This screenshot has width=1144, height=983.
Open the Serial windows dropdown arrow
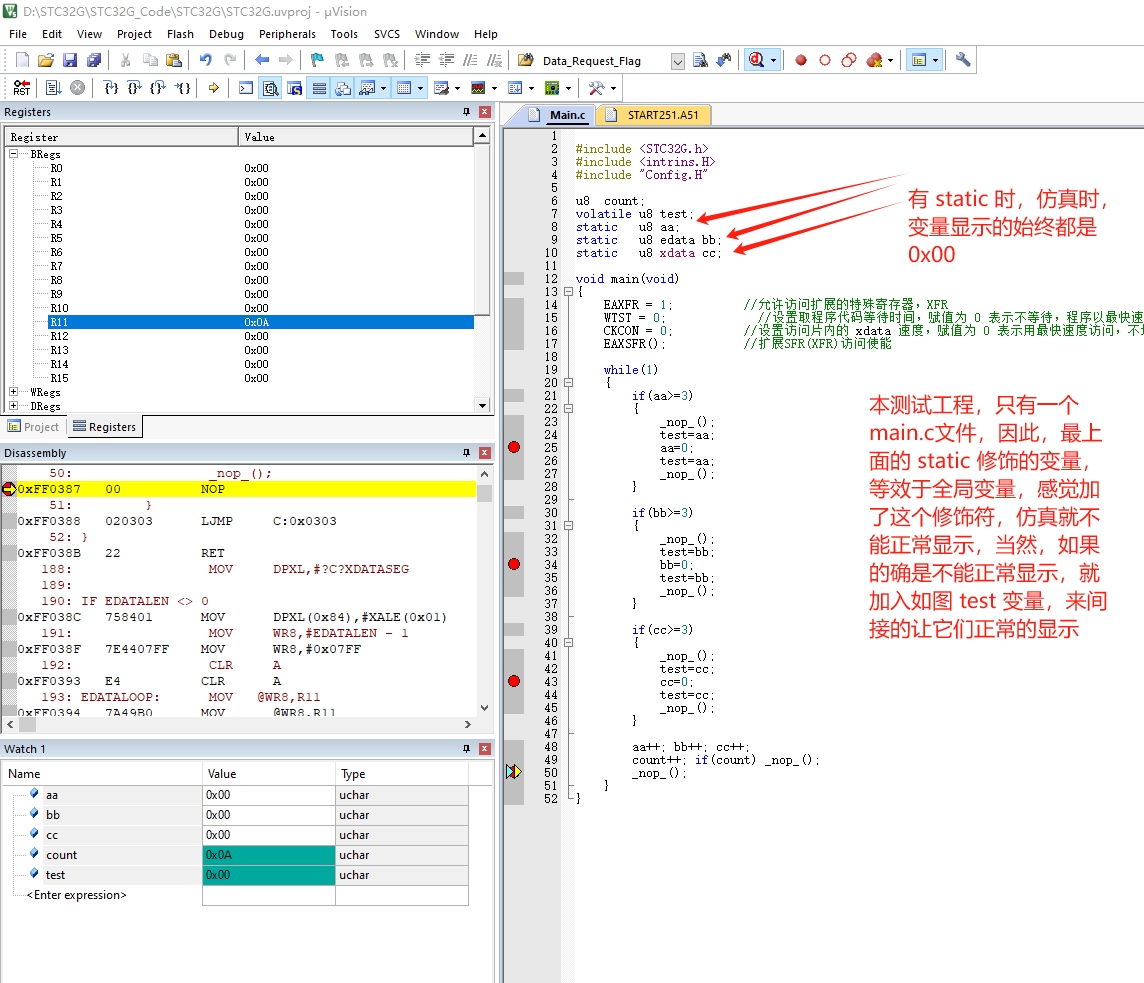[x=457, y=88]
